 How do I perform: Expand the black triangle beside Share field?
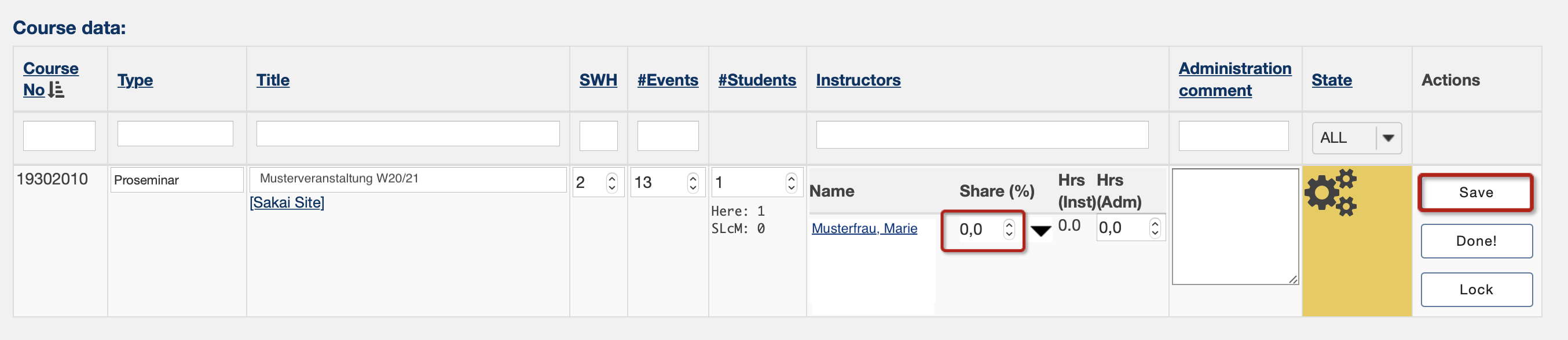[x=1041, y=231]
